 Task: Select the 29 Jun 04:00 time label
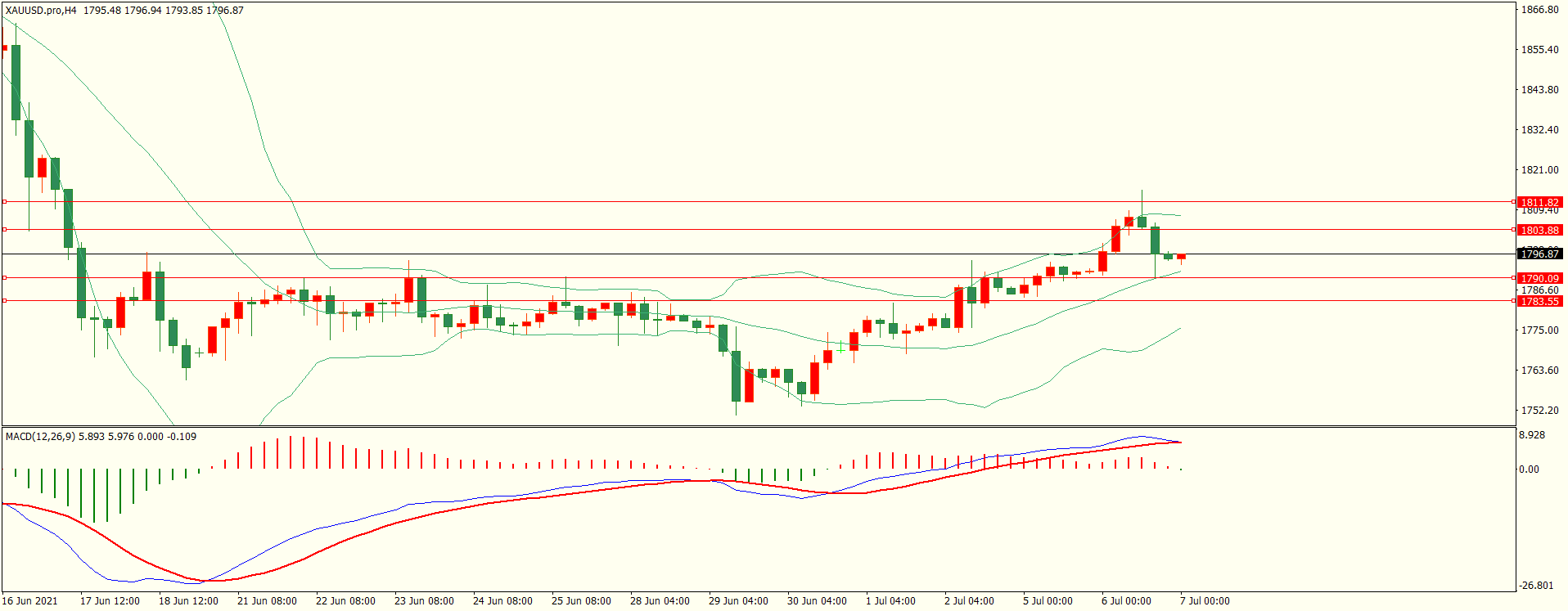coord(738,601)
